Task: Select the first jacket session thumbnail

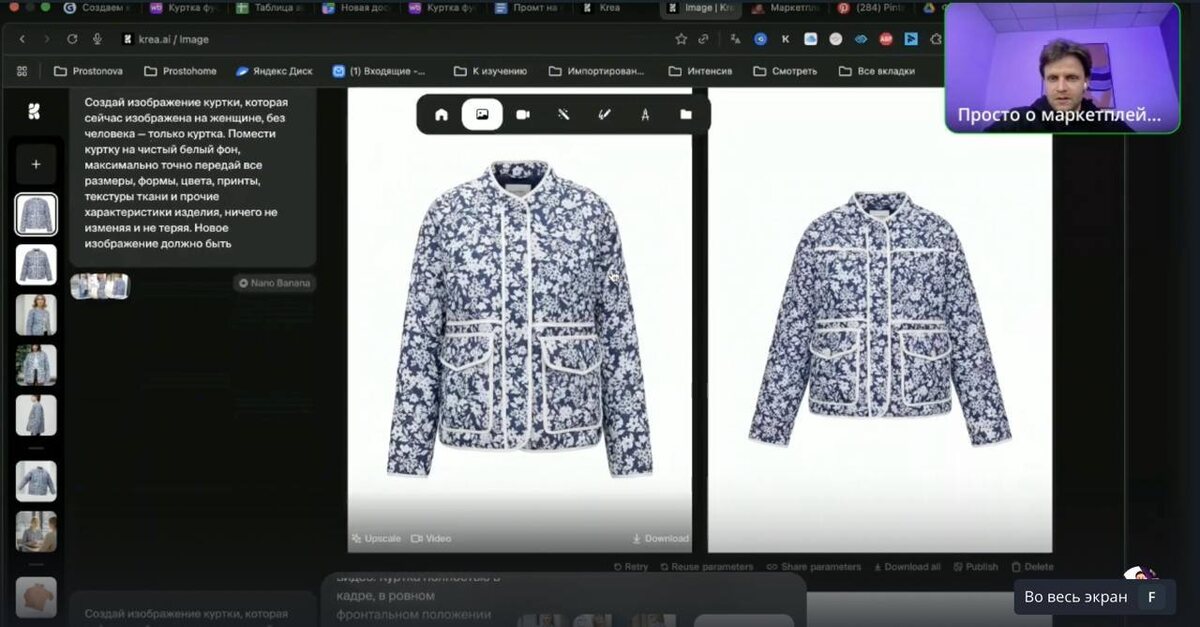Action: (36, 214)
